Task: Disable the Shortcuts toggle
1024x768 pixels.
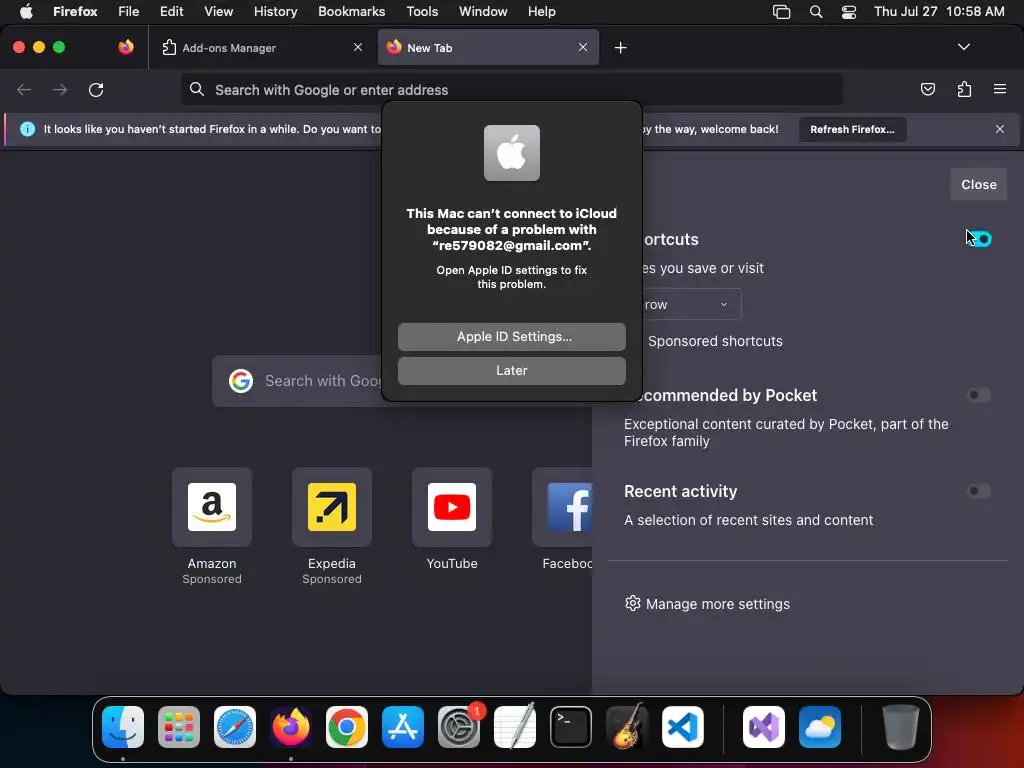Action: 979,240
